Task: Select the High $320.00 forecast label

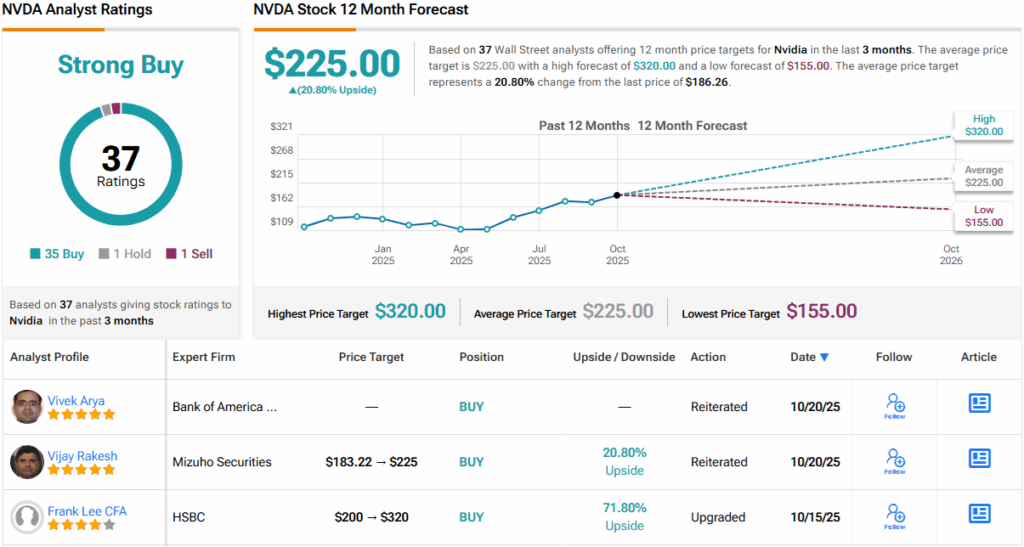Action: pos(982,125)
